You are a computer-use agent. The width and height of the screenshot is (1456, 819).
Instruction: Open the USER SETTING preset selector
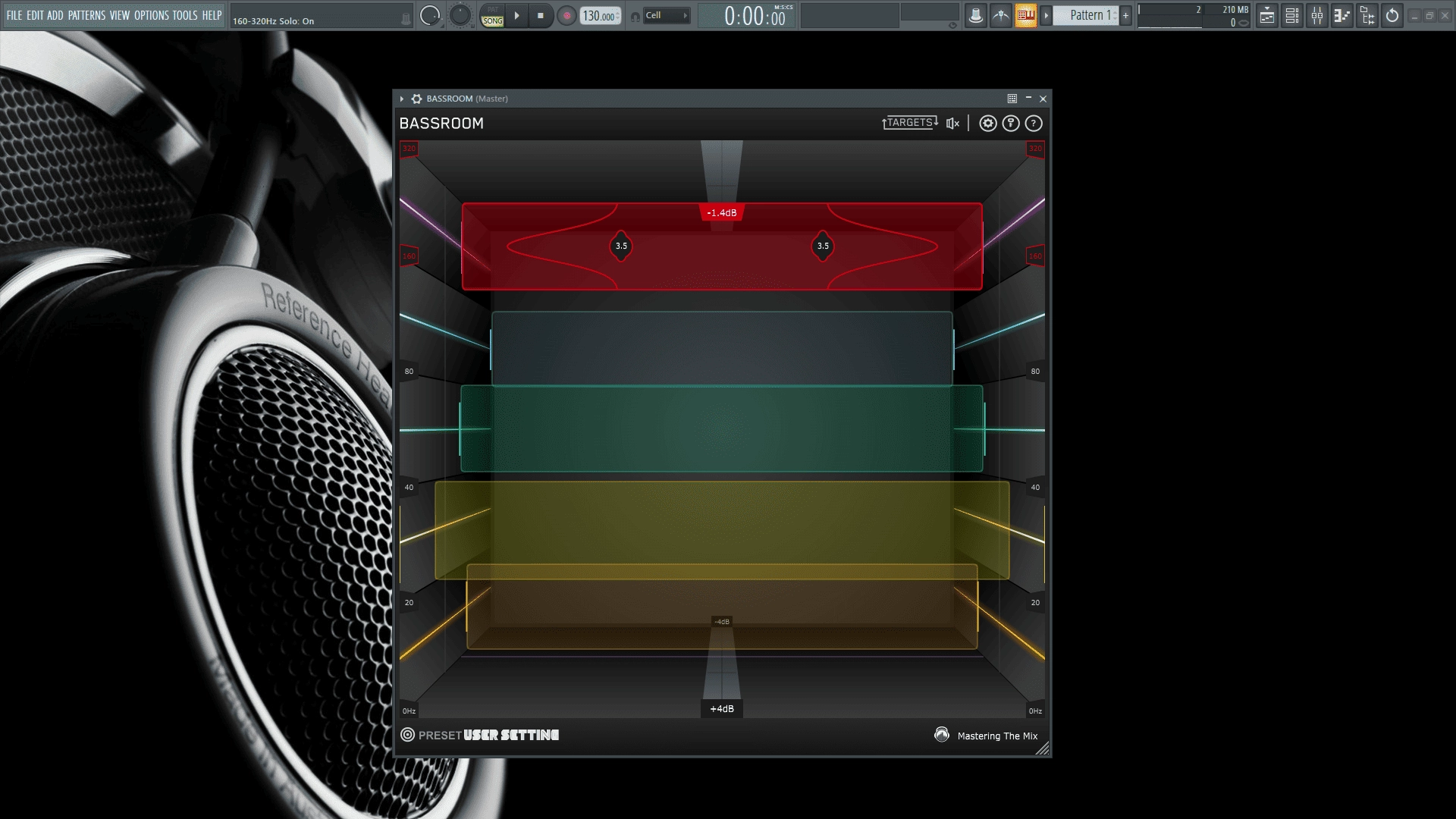point(511,735)
